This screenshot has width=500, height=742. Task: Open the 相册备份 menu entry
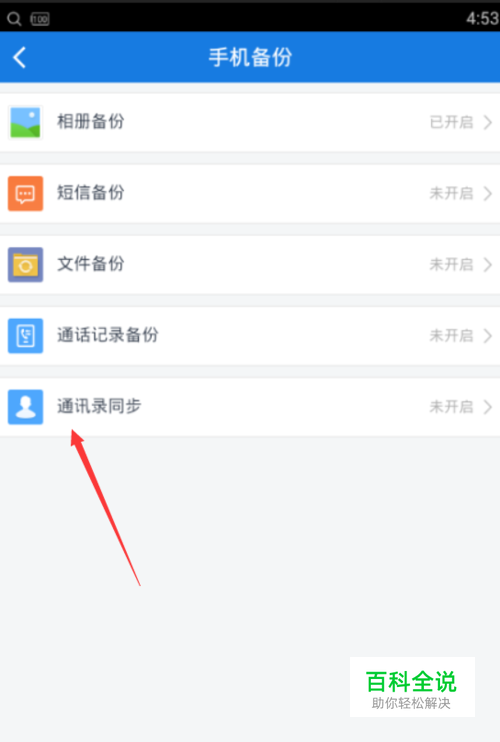point(250,123)
